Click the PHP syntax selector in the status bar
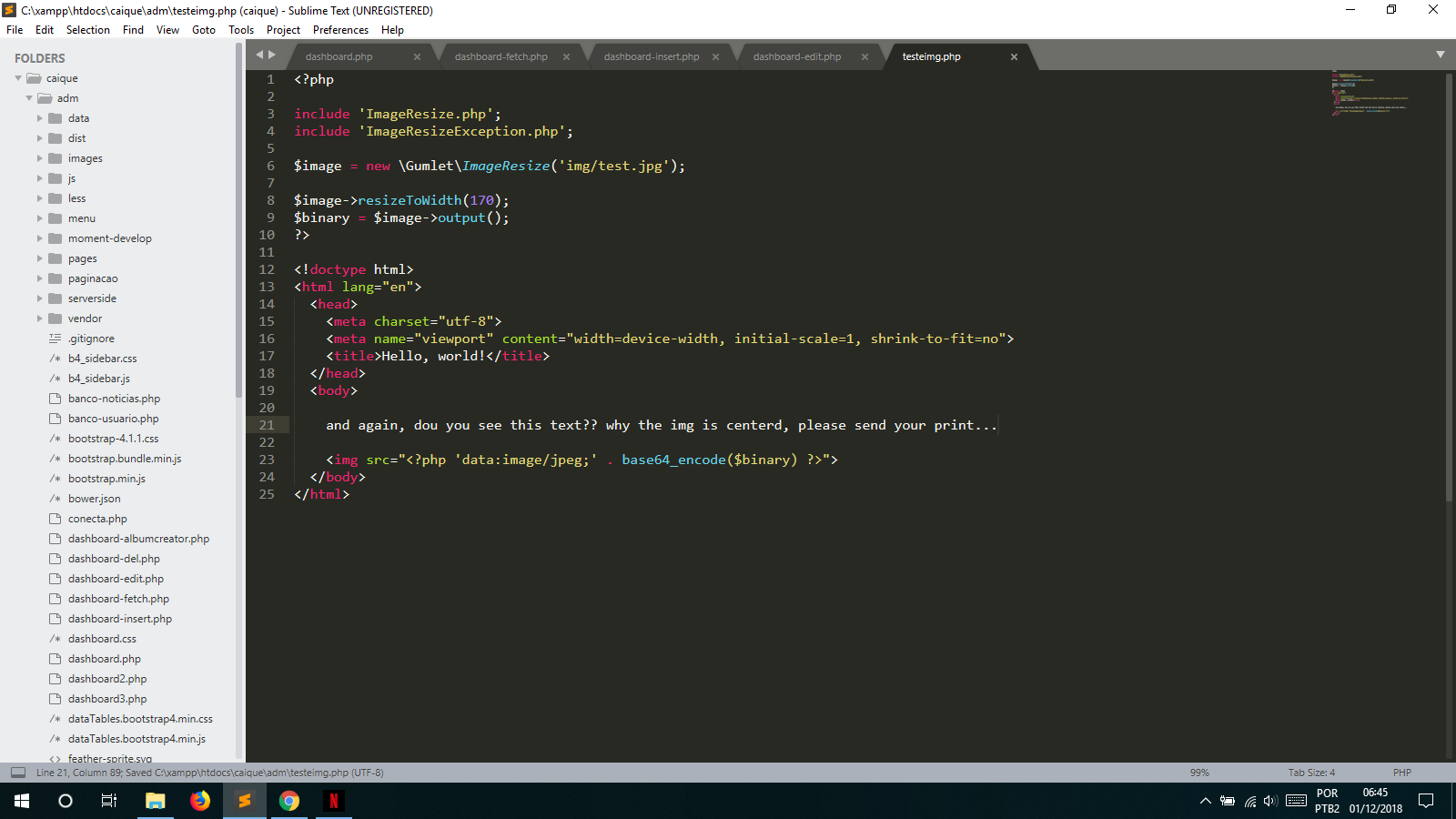 click(x=1401, y=772)
